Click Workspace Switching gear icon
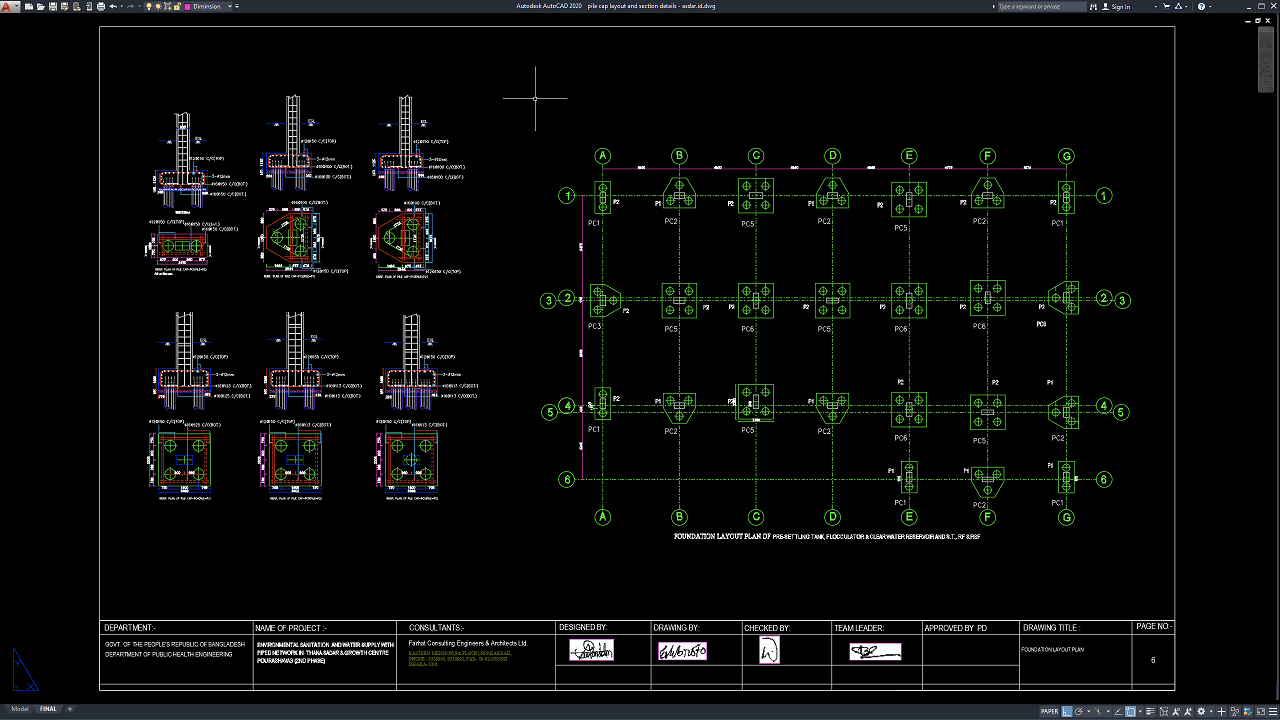 (x=1201, y=712)
